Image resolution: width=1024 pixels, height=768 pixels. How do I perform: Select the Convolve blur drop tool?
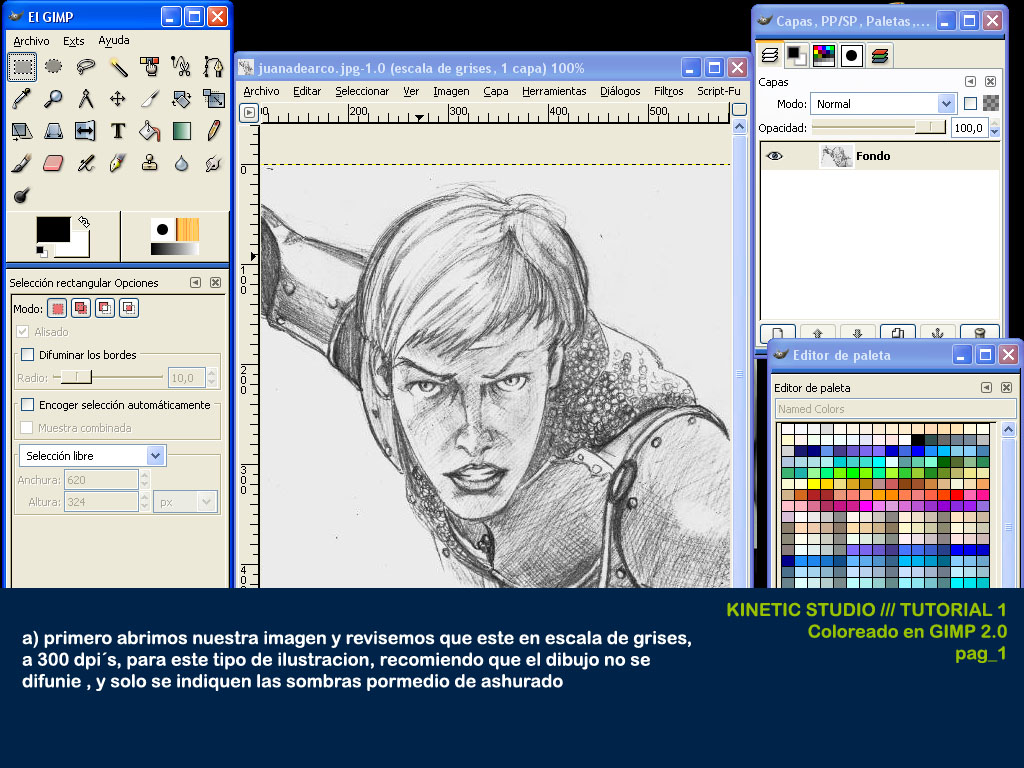coord(181,163)
